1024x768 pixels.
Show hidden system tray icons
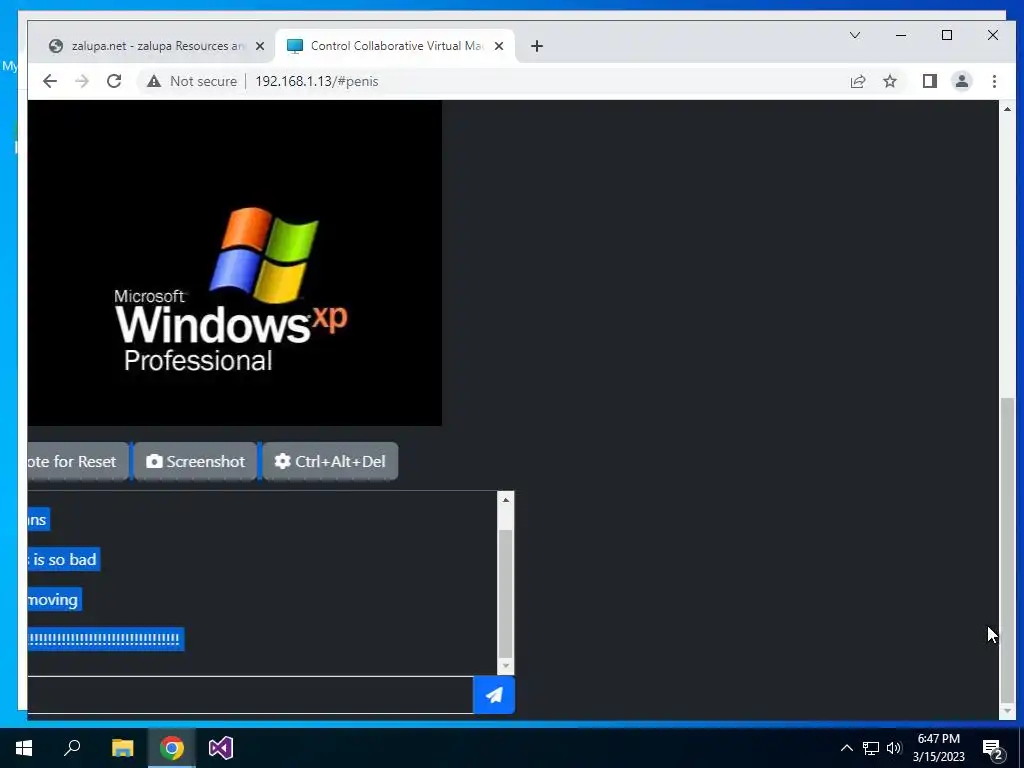click(846, 748)
